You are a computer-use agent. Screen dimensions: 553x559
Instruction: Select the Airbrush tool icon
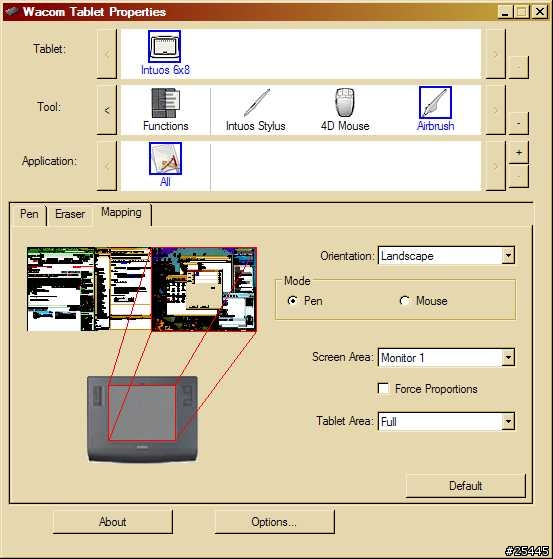[x=435, y=103]
